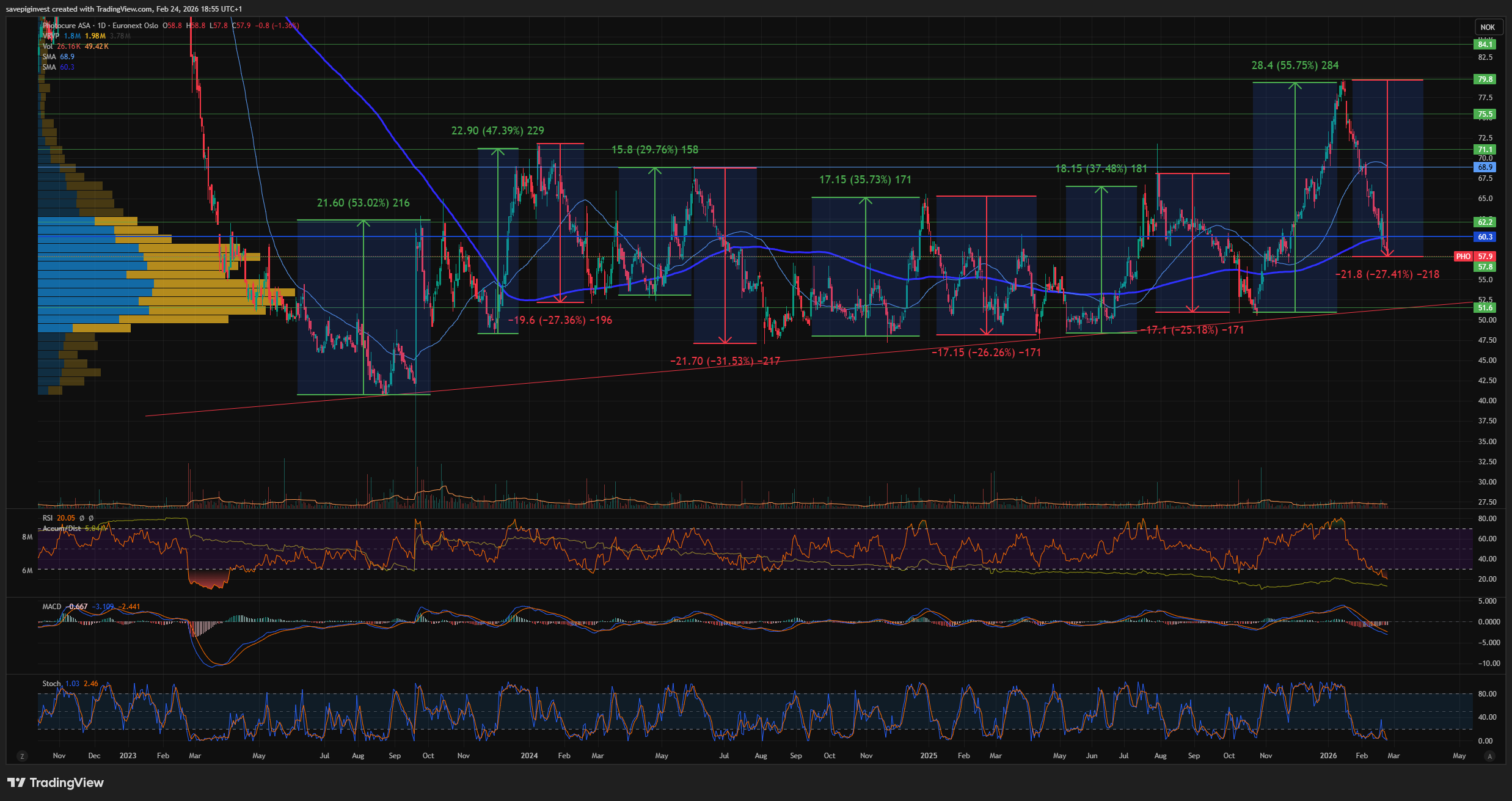The width and height of the screenshot is (1512, 801).
Task: Select the RSI indicator legend
Action: click(48, 518)
